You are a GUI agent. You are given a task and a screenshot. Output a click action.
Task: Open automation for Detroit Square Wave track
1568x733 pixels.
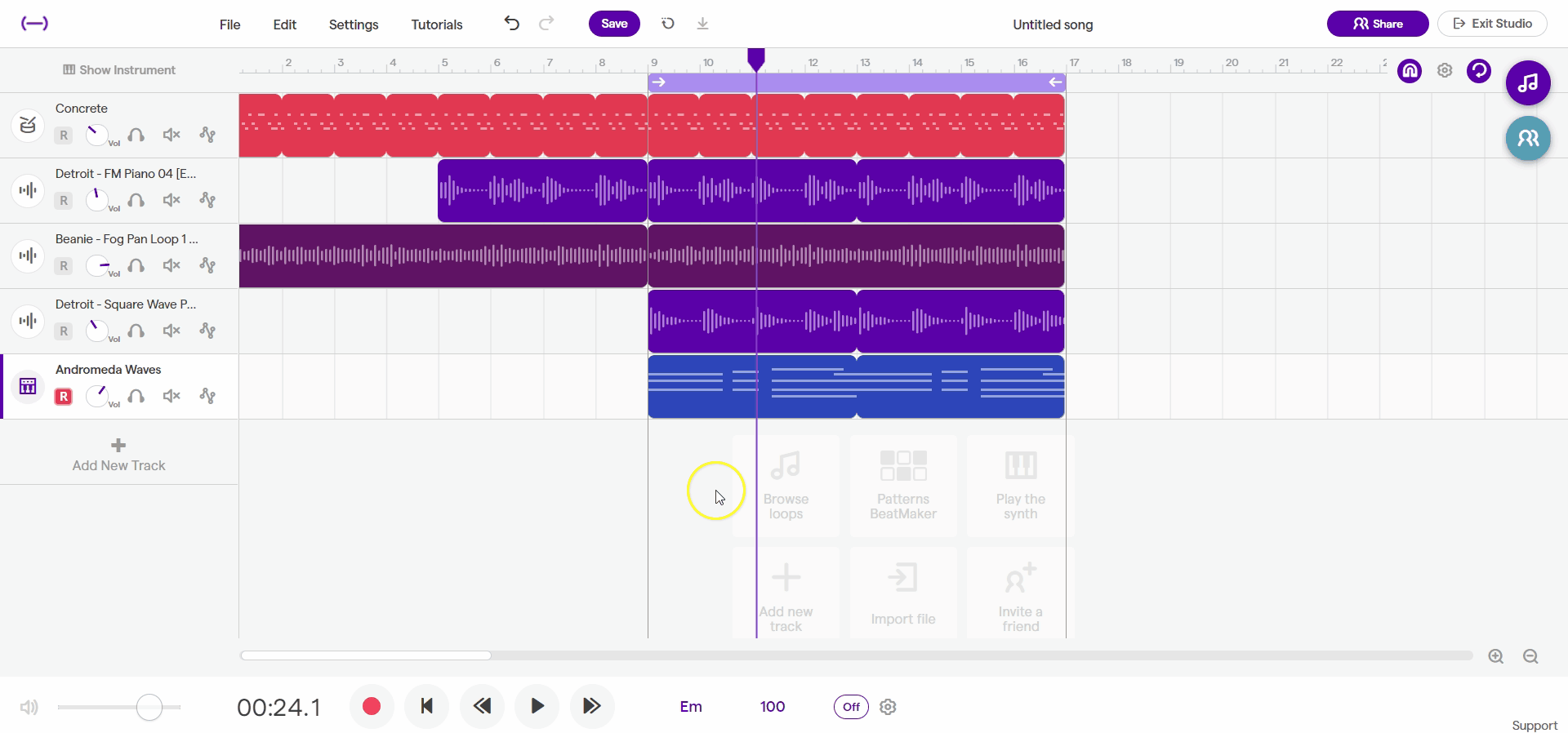207,331
